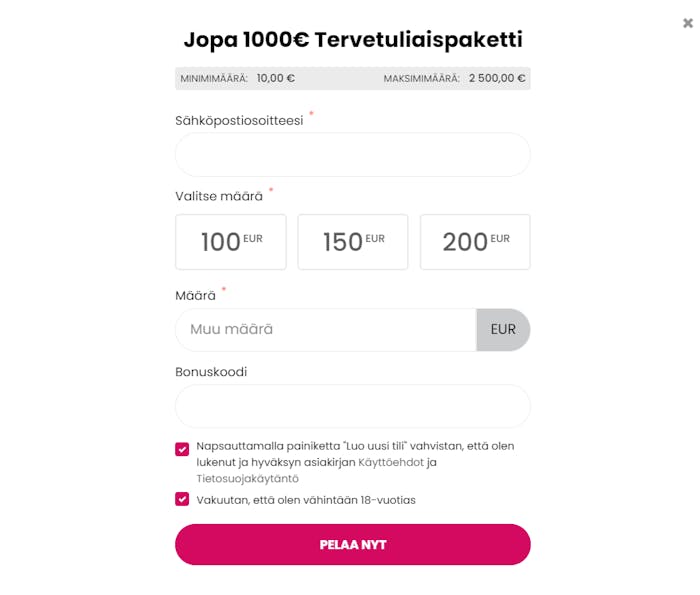Click the PELAA NYT button
This screenshot has height=595, width=700.
(353, 545)
